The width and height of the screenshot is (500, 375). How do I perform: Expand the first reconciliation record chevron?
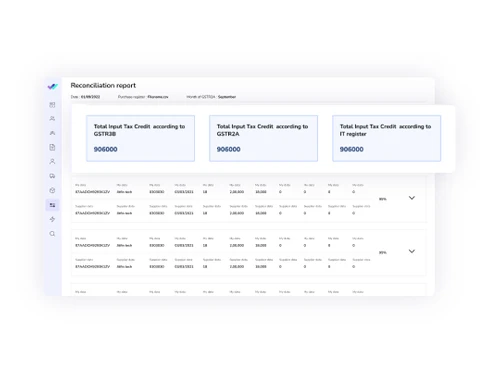pyautogui.click(x=412, y=198)
